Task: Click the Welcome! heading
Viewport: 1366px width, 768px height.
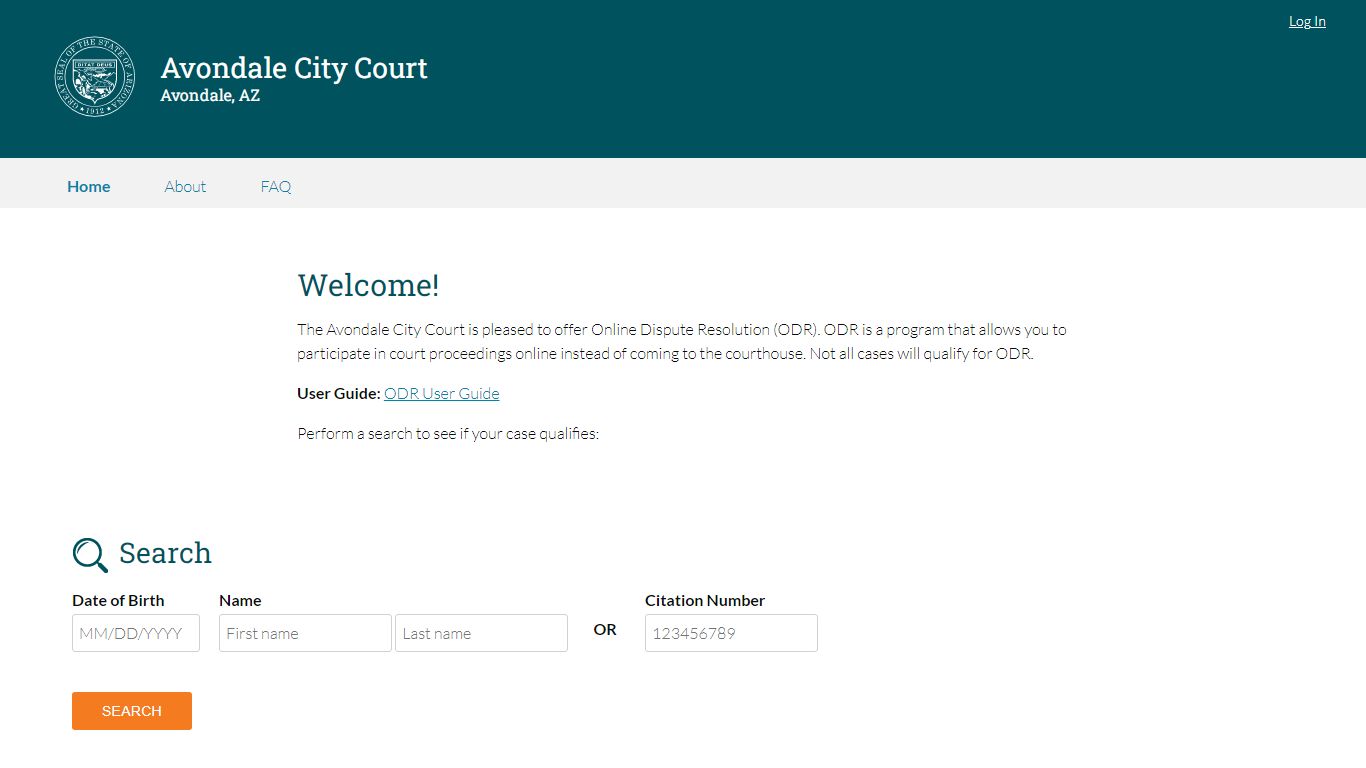Action: 368,285
